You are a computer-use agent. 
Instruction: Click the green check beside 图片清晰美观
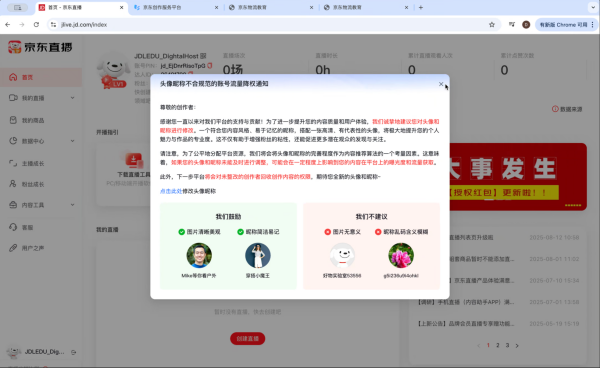pos(182,232)
